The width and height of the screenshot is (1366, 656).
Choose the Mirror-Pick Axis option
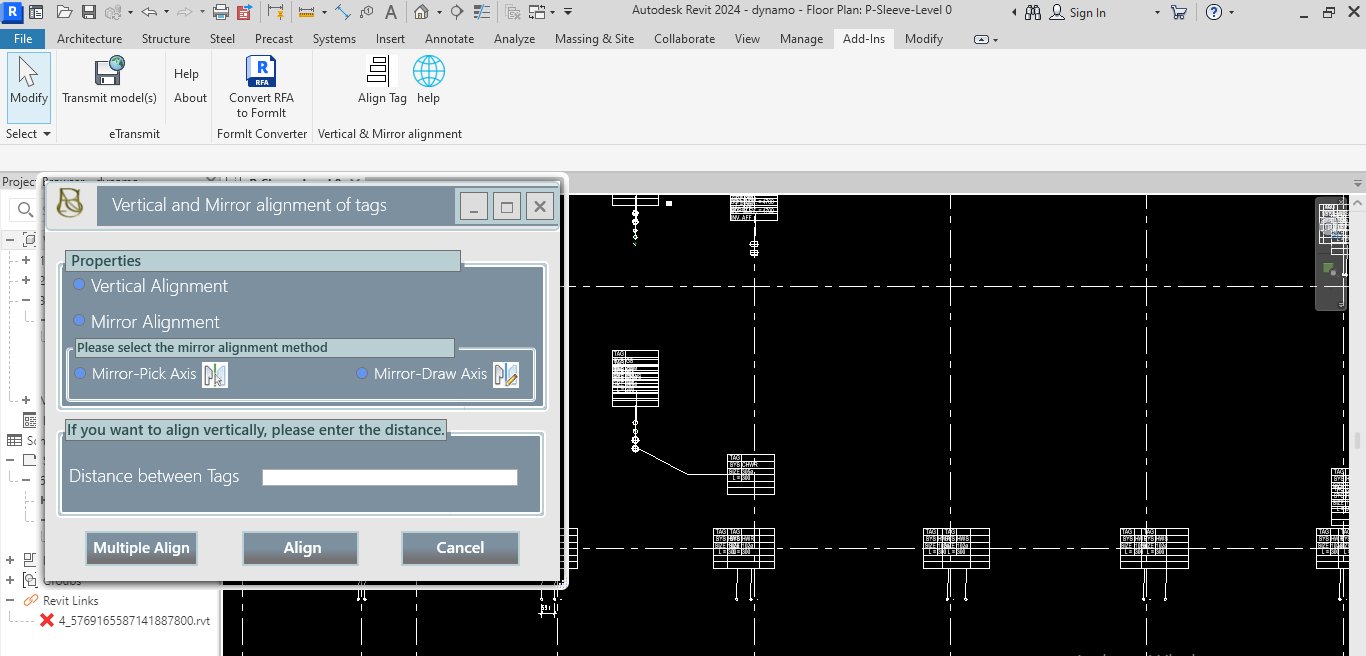pyautogui.click(x=81, y=373)
